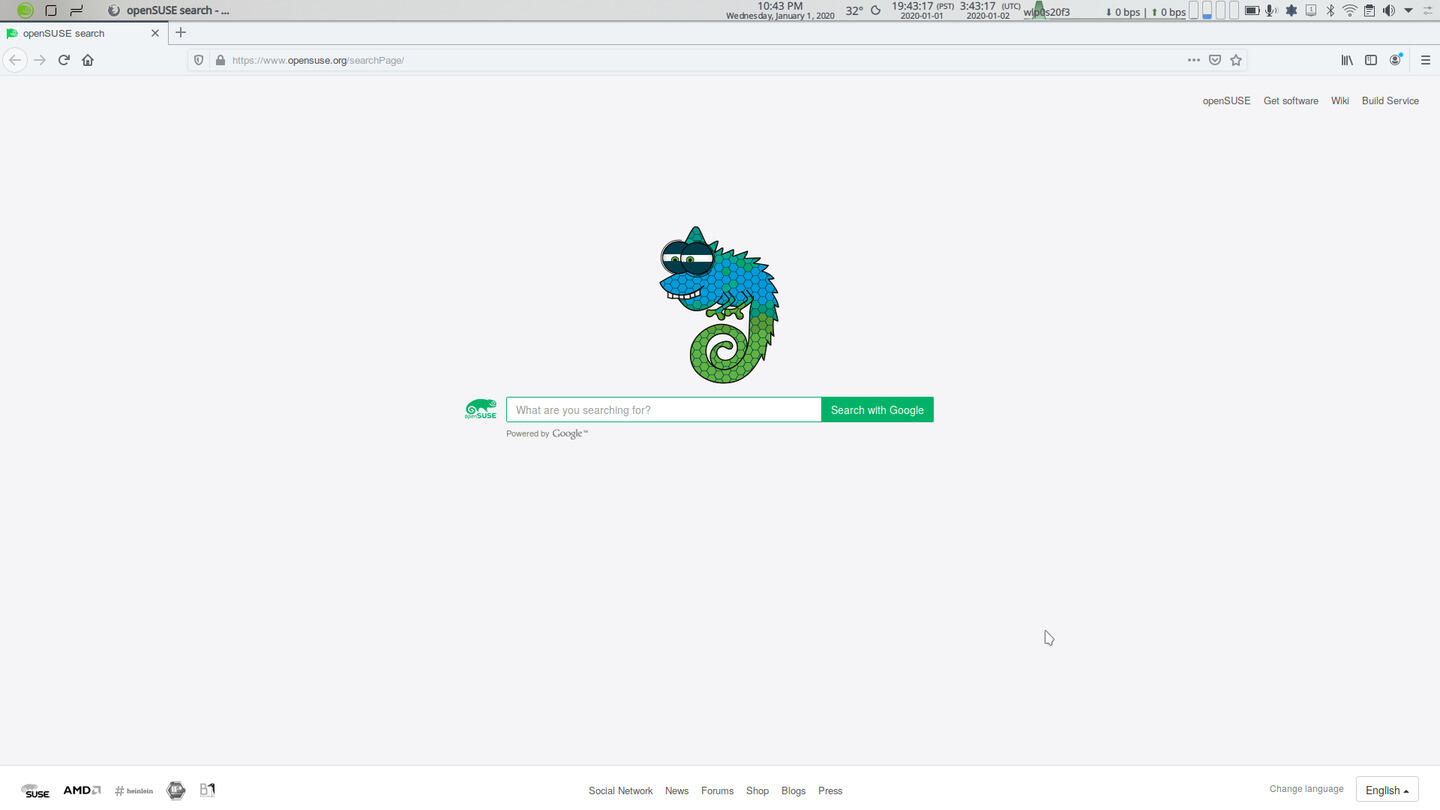Go to the Firefox home page
Viewport: 1440px width, 810px height.
click(88, 60)
